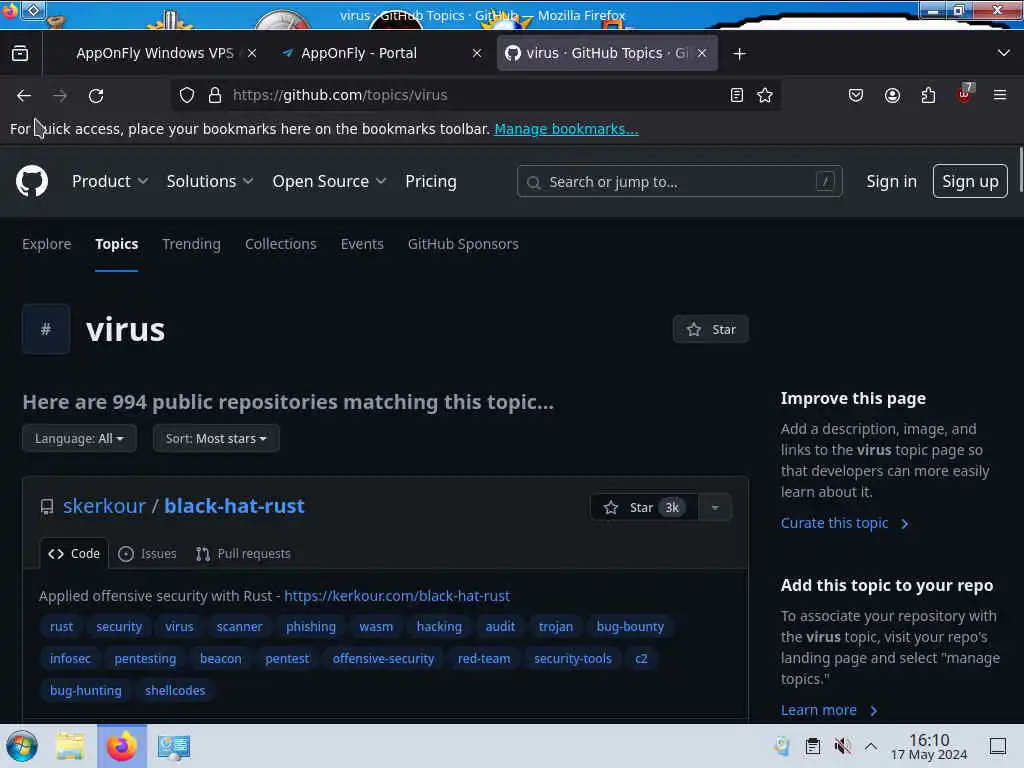Open the skerkour user profile link
The width and height of the screenshot is (1024, 768).
(104, 506)
